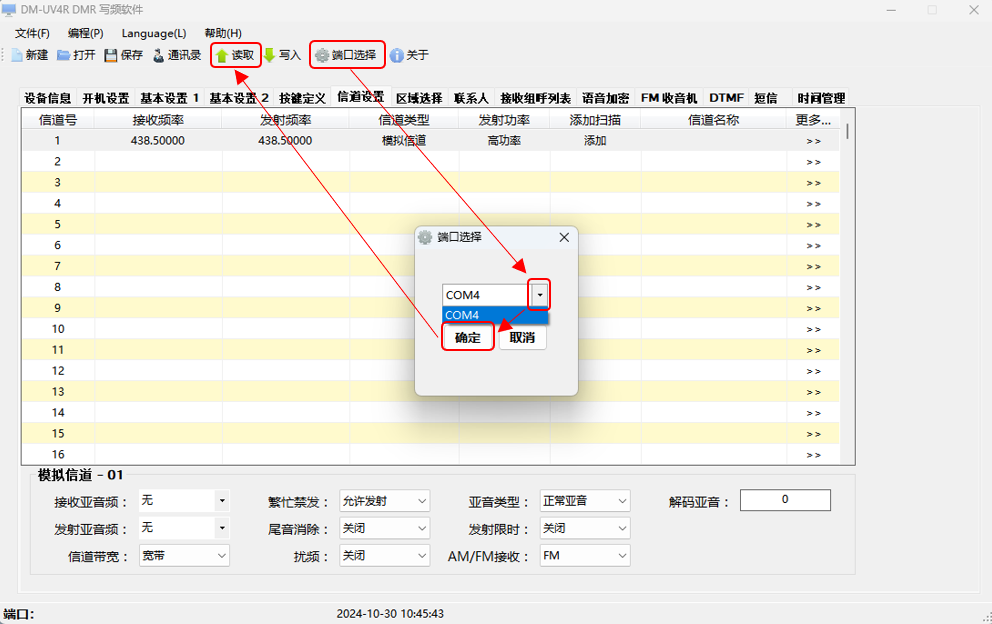Viewport: 992px width, 624px height.
Task: Open the Contacts (通讯录) toolbar icon
Action: (x=158, y=55)
